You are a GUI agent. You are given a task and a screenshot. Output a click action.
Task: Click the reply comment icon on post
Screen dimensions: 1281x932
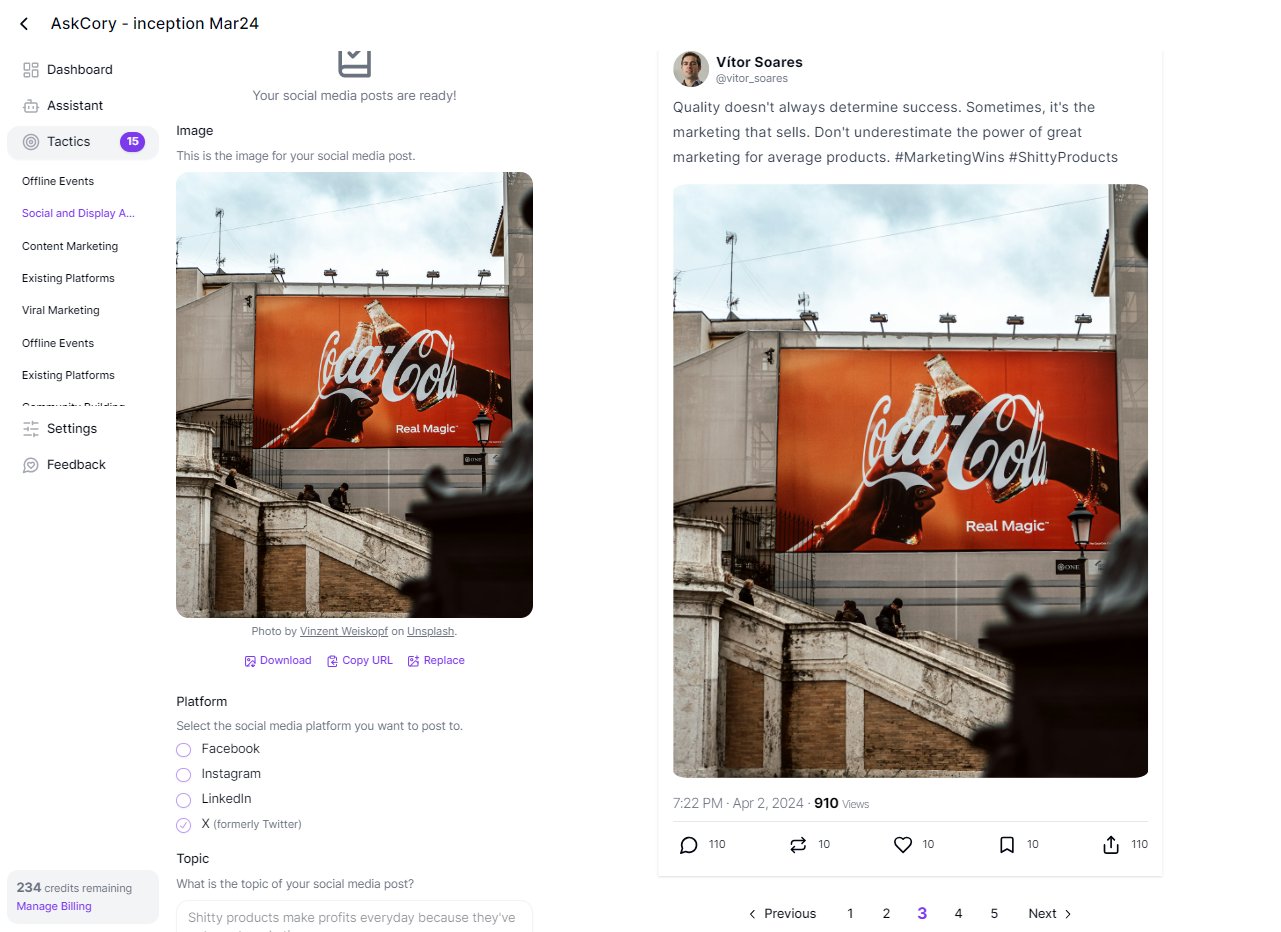(x=688, y=845)
